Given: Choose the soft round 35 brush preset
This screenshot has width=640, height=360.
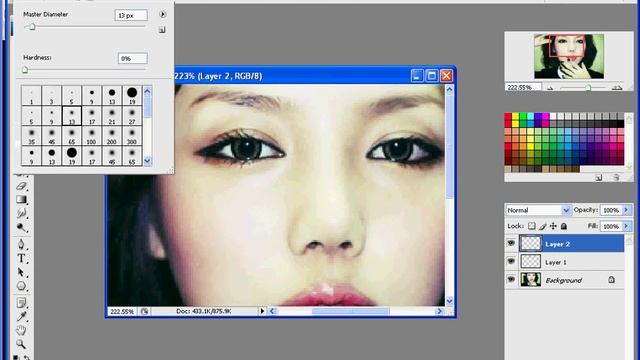Looking at the screenshot, I should click(x=31, y=136).
